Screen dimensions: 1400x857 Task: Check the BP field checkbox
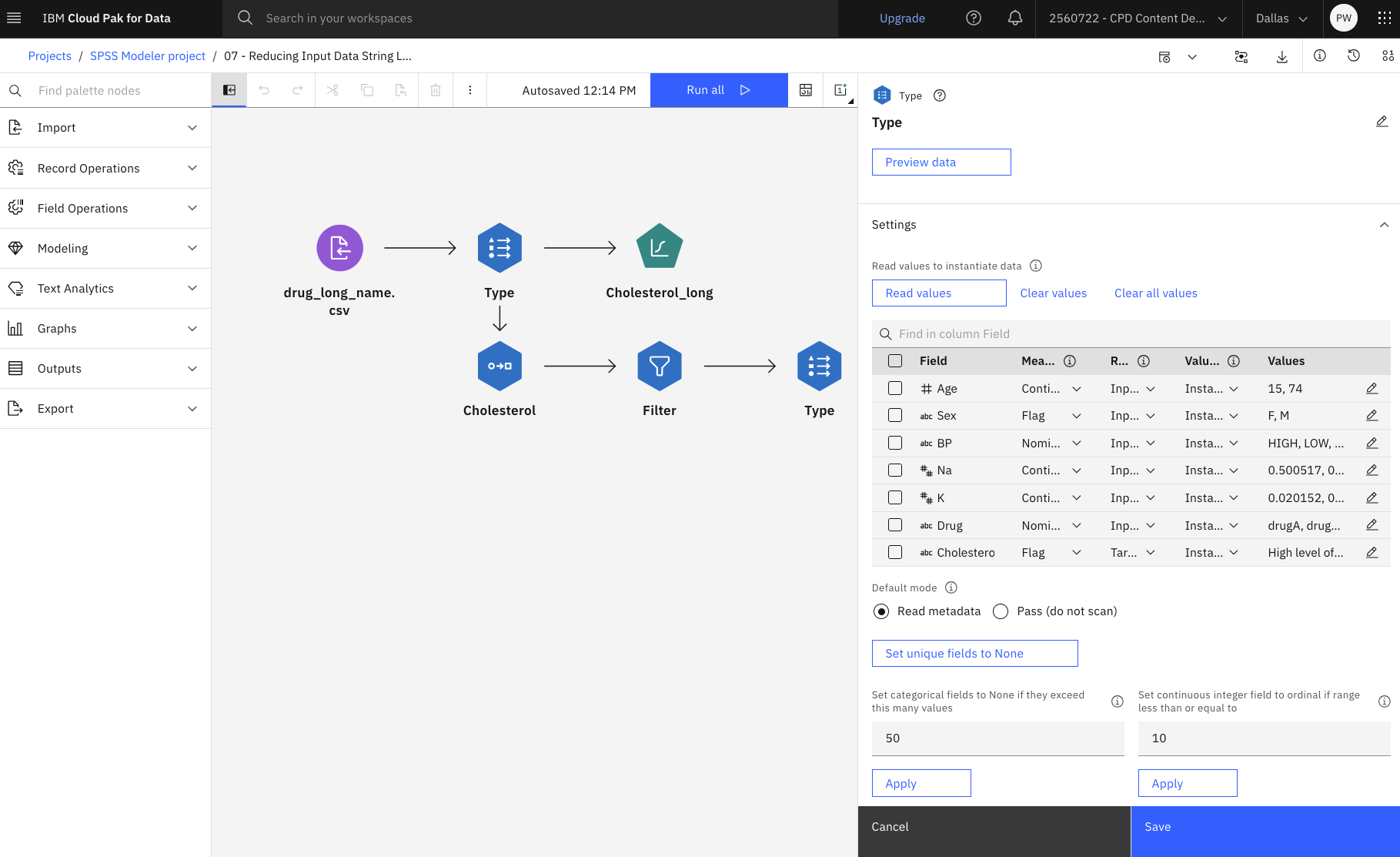[895, 444]
